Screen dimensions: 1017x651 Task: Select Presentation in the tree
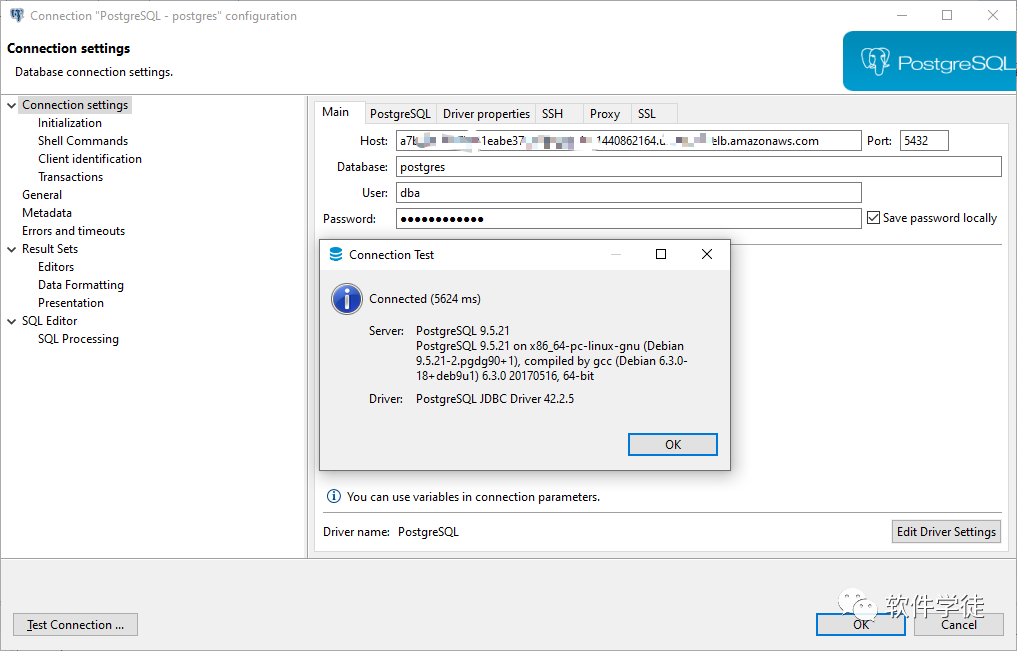click(x=71, y=303)
